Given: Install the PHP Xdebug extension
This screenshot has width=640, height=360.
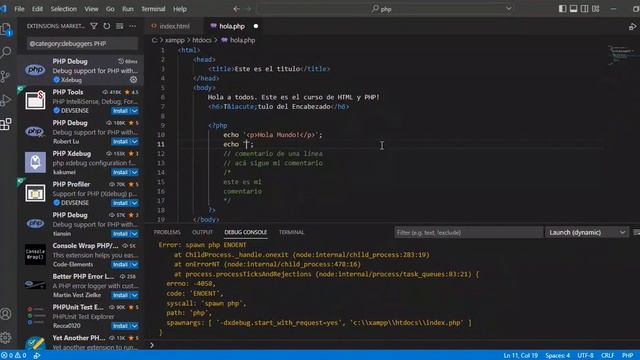Looking at the screenshot, I should click(x=120, y=172).
